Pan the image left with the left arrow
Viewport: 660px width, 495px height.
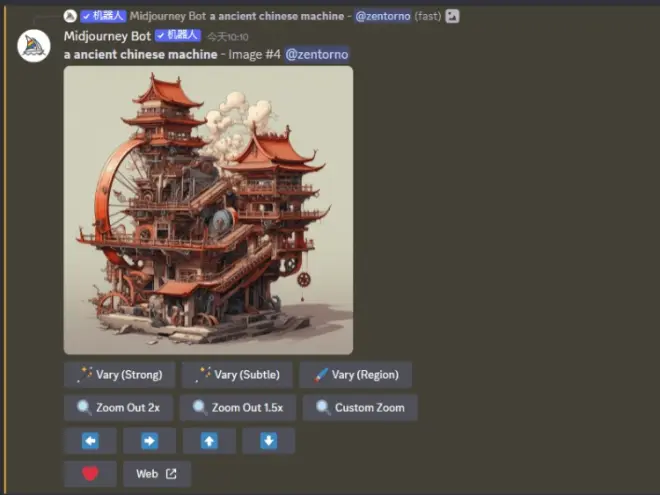click(x=90, y=441)
